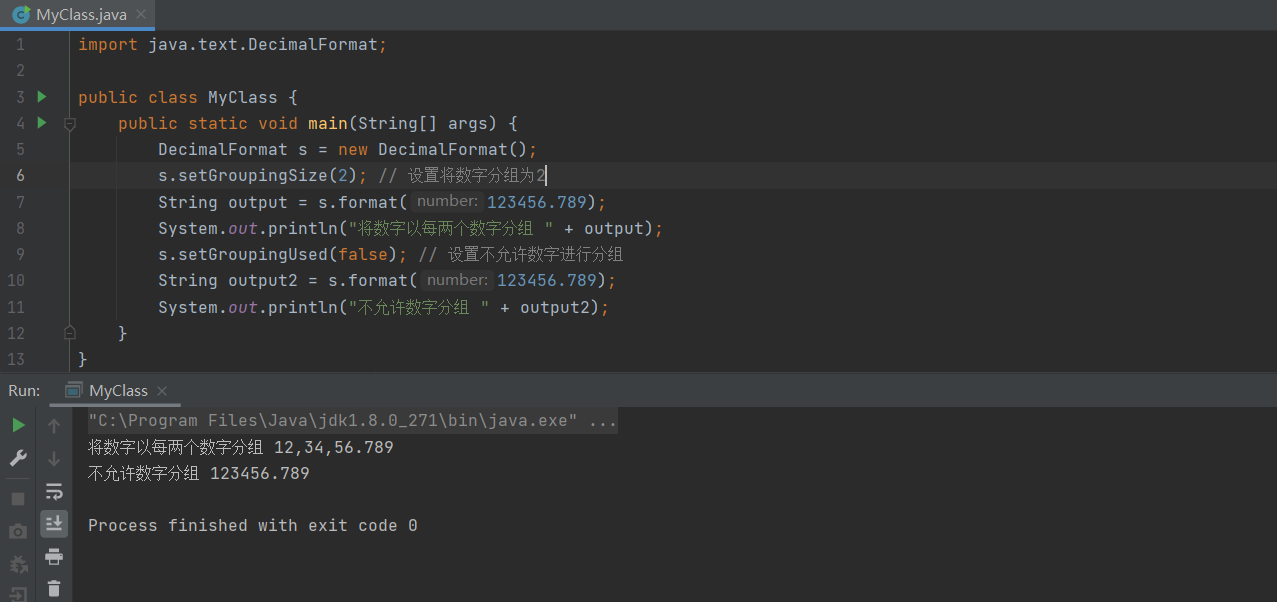Click the java.exe command line in console

[353, 421]
